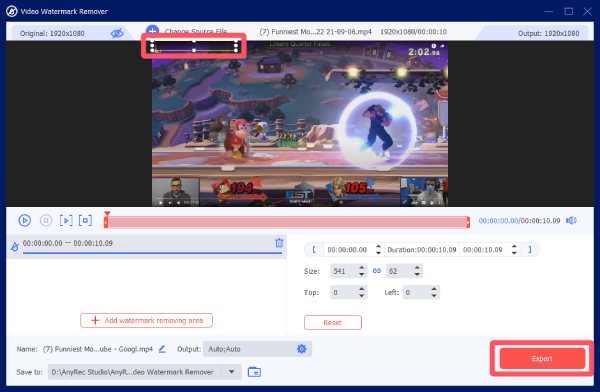Adjust the end time stepper arrows
600x392 pixels.
514,250
